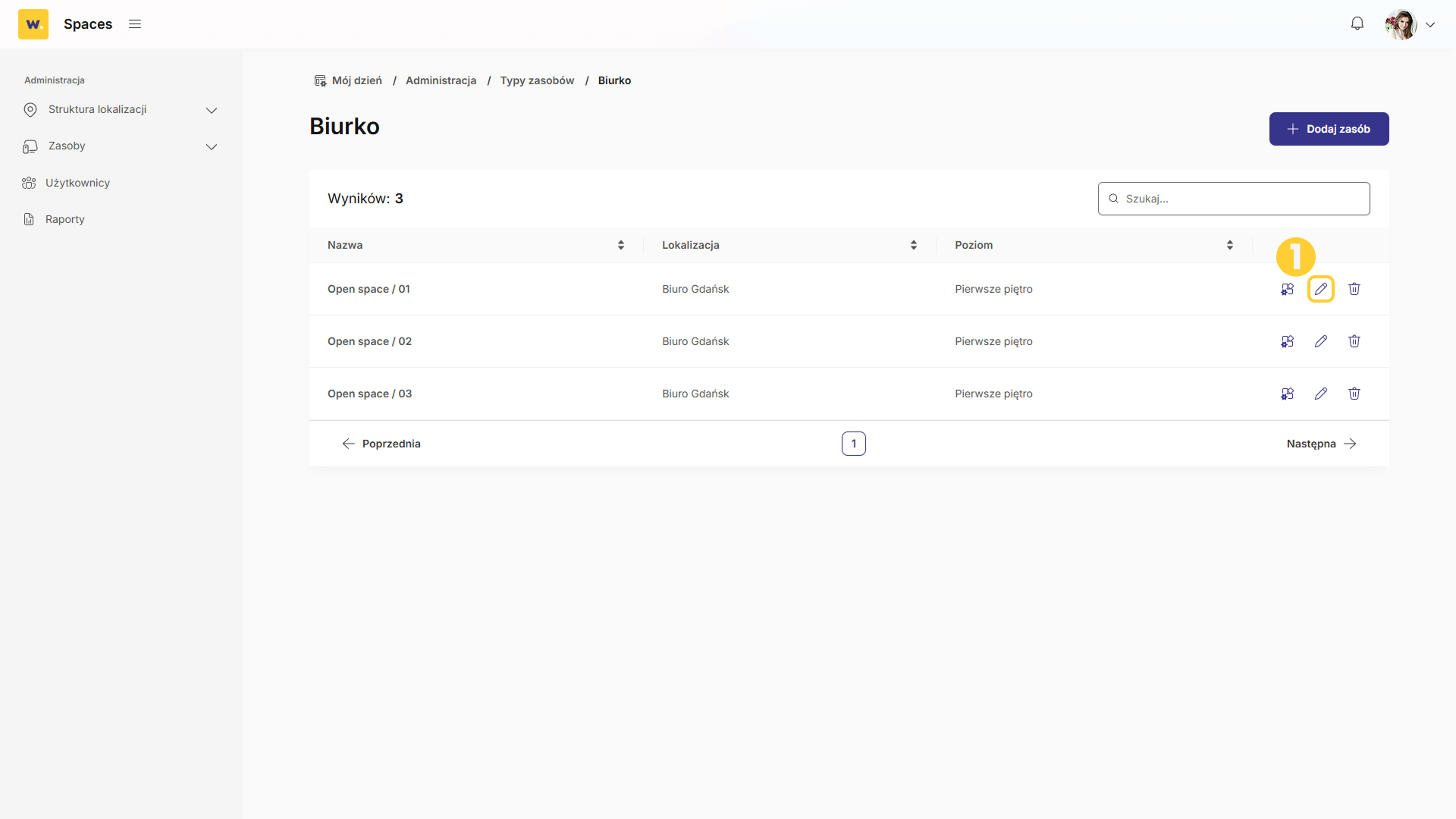Edit Open space / 02 with the pencil icon
Image resolution: width=1456 pixels, height=819 pixels.
[x=1321, y=341]
